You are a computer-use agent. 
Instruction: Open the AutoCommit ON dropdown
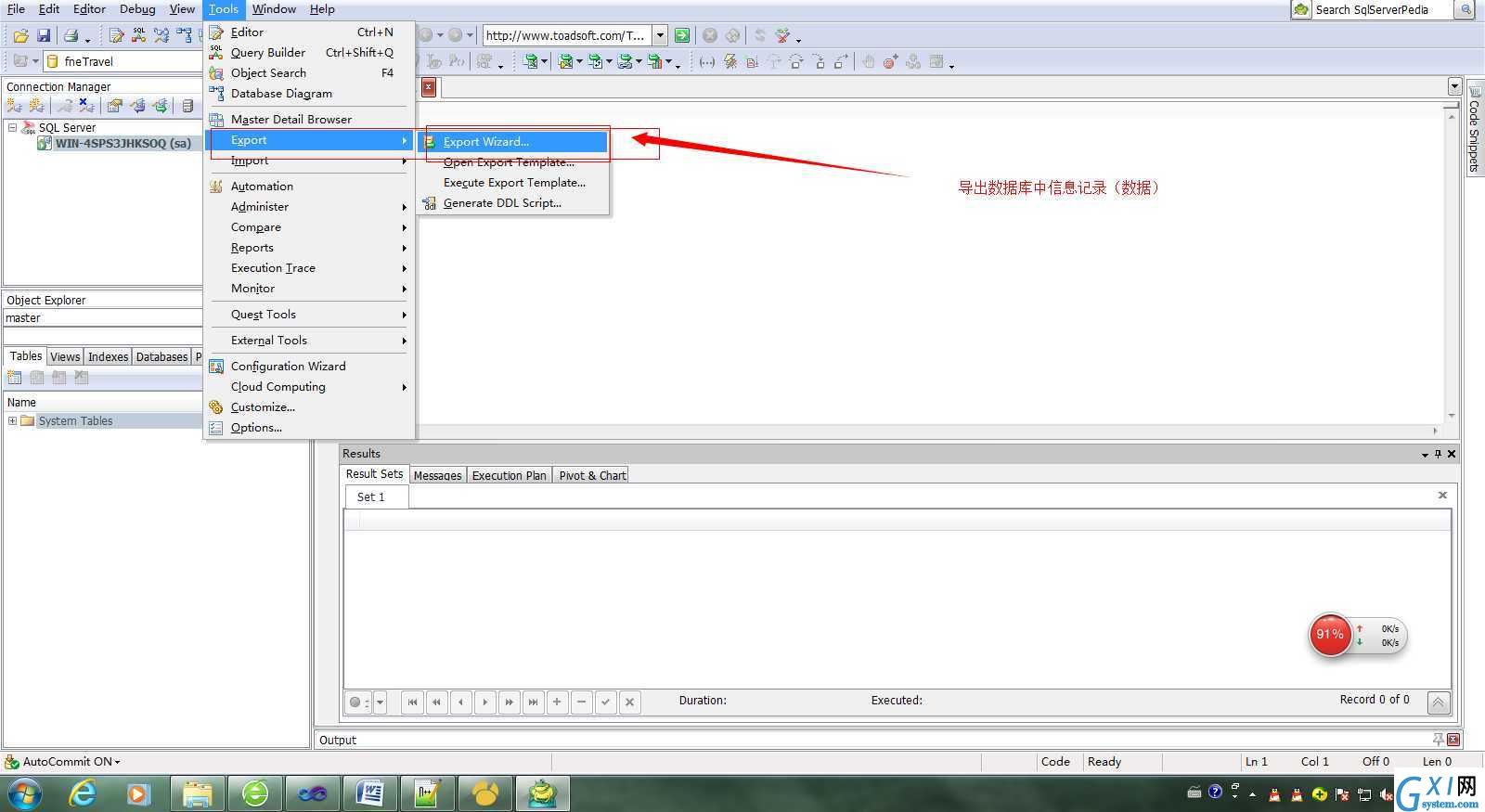117,762
